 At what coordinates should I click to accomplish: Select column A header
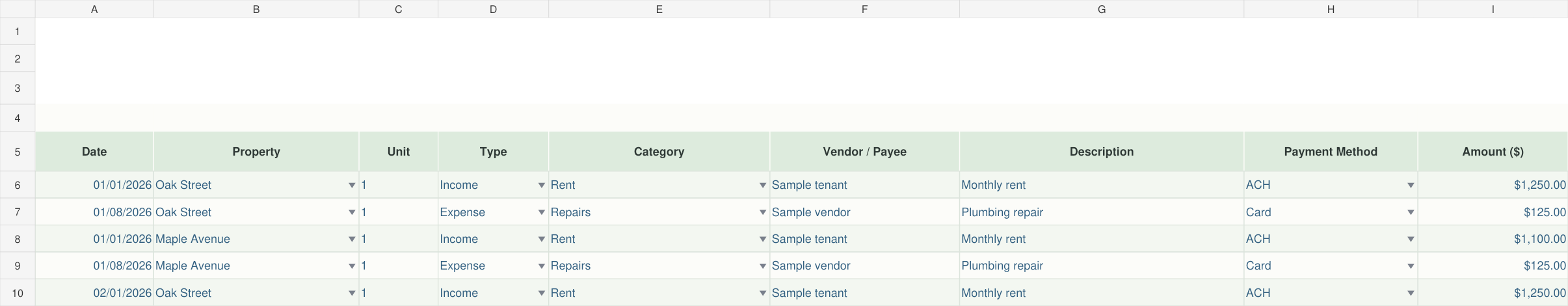pos(94,9)
